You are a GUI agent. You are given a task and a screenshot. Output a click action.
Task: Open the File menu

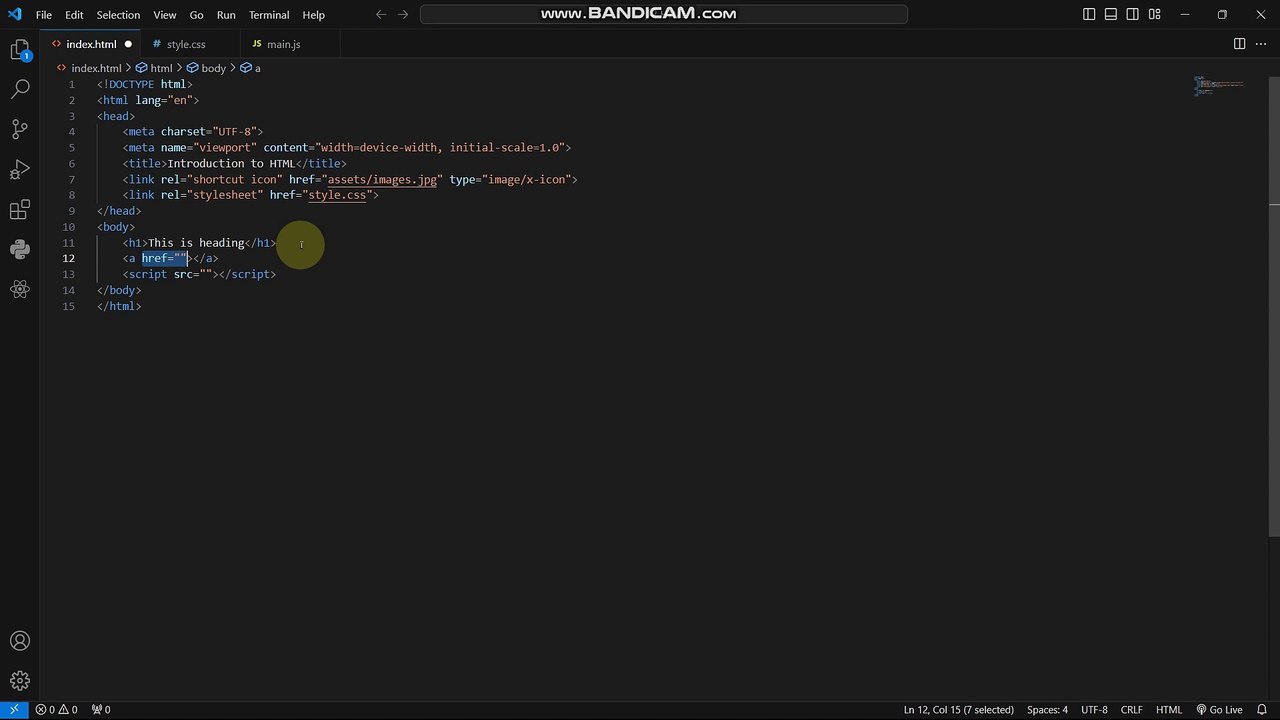click(x=44, y=15)
